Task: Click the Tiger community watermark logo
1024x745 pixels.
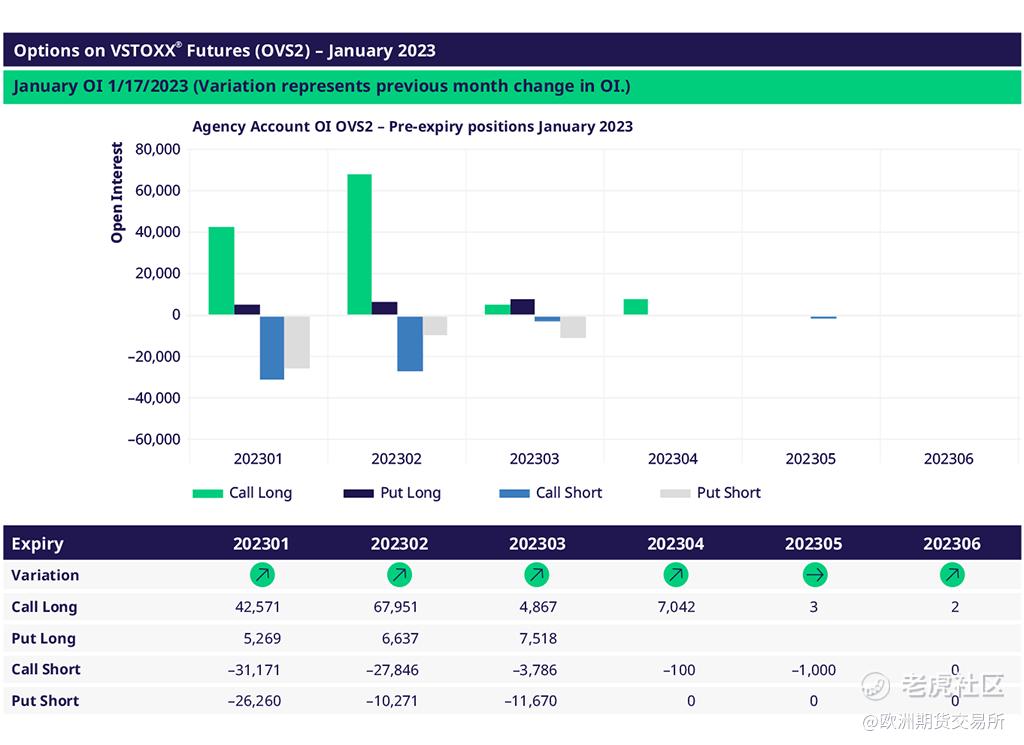Action: (877, 686)
